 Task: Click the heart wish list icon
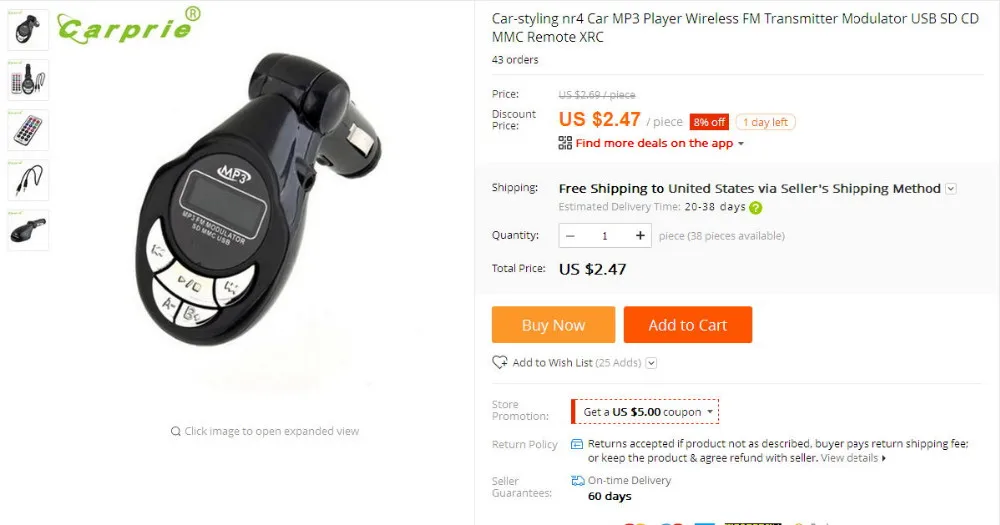[x=499, y=362]
